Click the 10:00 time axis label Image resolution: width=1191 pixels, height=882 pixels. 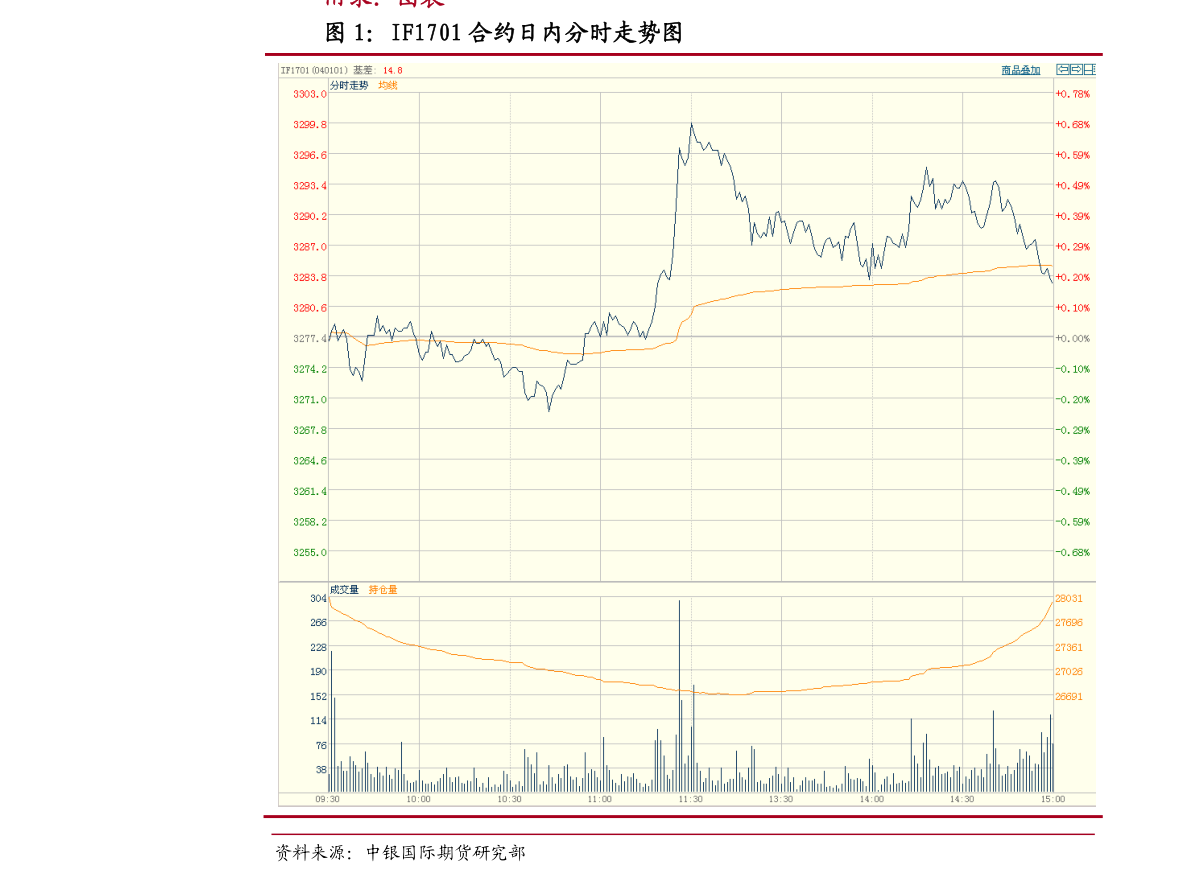tap(418, 799)
